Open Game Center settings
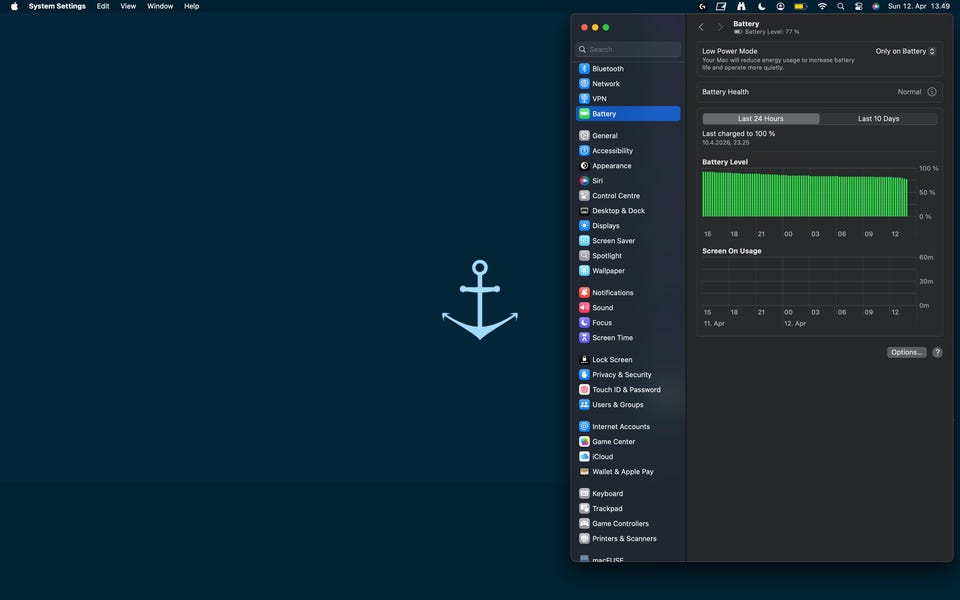Screen dimensions: 960x600 (613, 442)
